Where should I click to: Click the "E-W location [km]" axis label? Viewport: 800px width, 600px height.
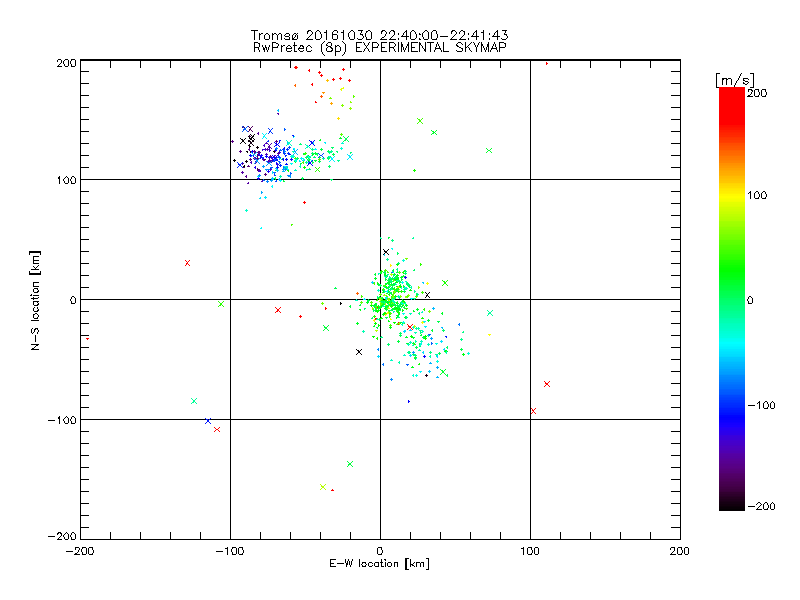(379, 564)
